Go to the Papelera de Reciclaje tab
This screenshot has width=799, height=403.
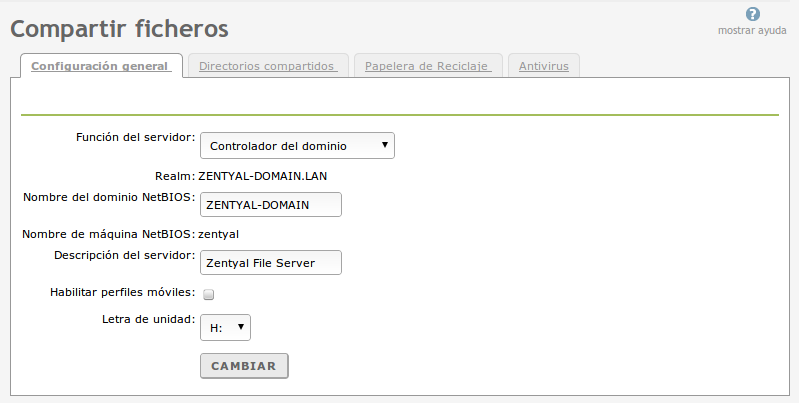click(427, 67)
